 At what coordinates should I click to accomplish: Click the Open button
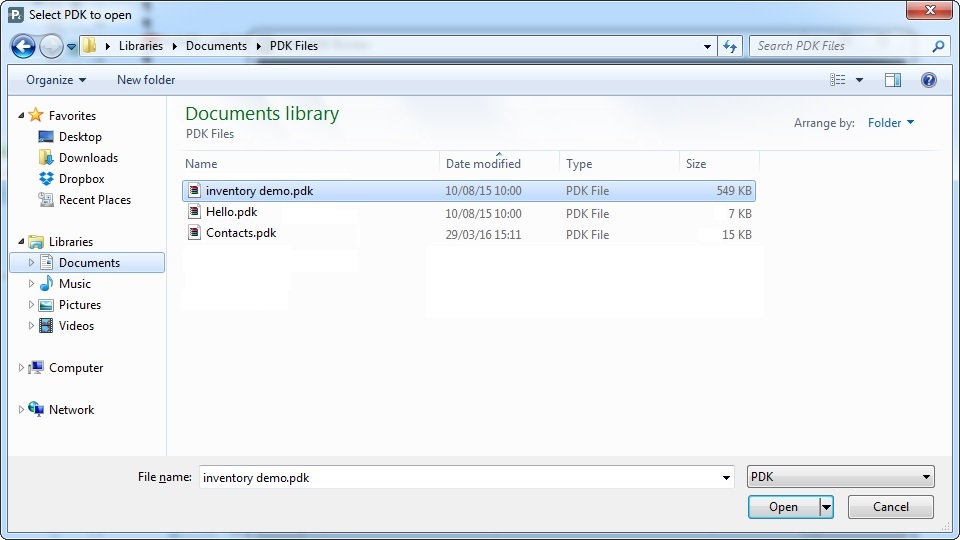(x=783, y=507)
